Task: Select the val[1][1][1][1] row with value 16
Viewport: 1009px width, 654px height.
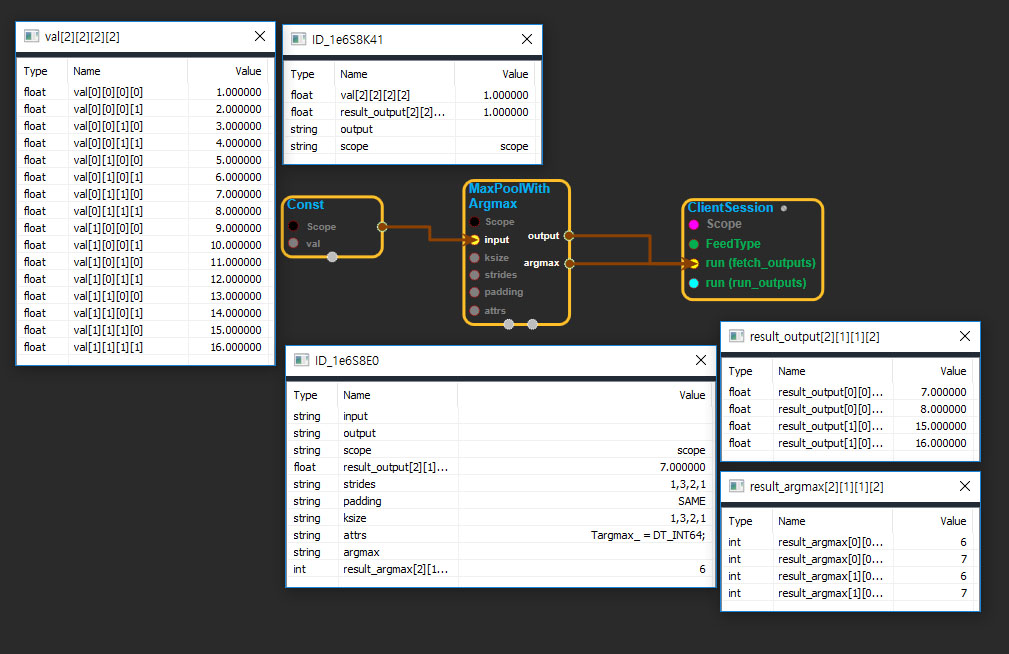Action: 146,347
